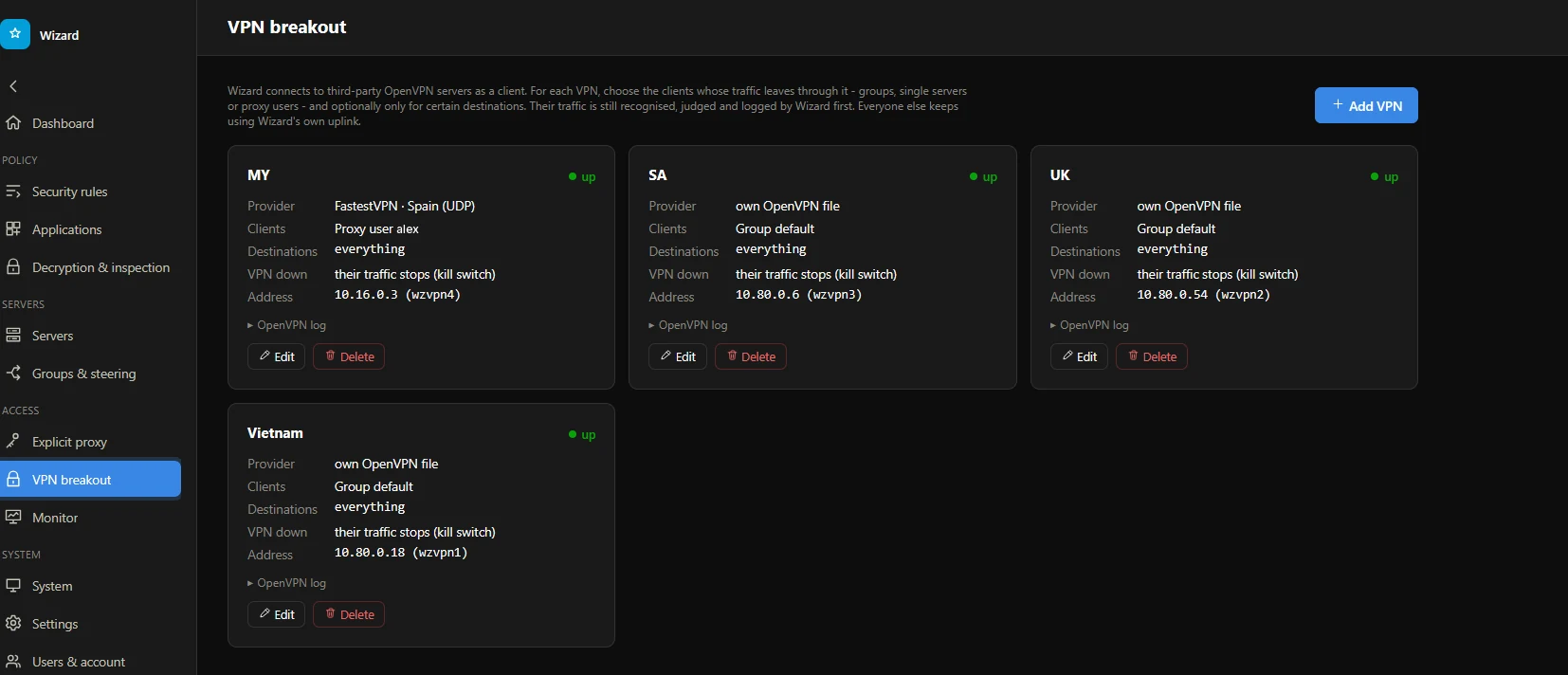
Task: Click trash icon in SA card Delete
Action: pyautogui.click(x=732, y=356)
